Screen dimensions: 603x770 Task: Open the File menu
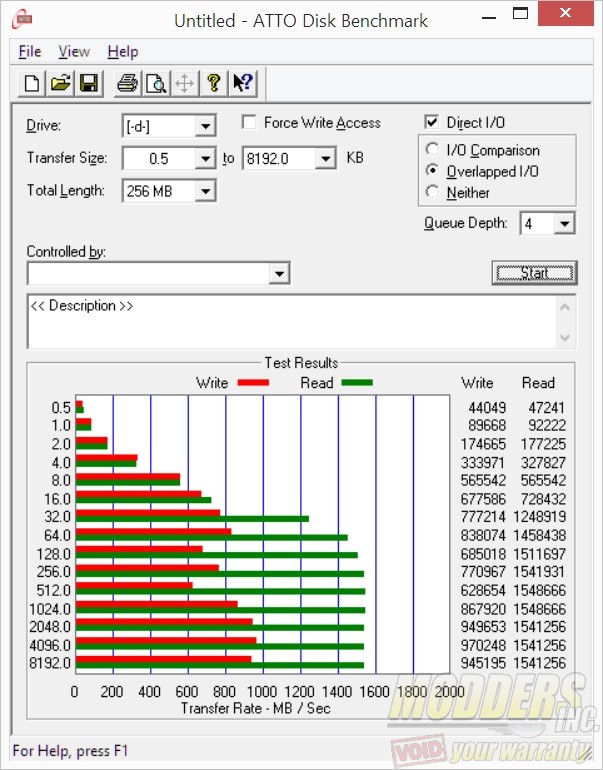pos(29,51)
